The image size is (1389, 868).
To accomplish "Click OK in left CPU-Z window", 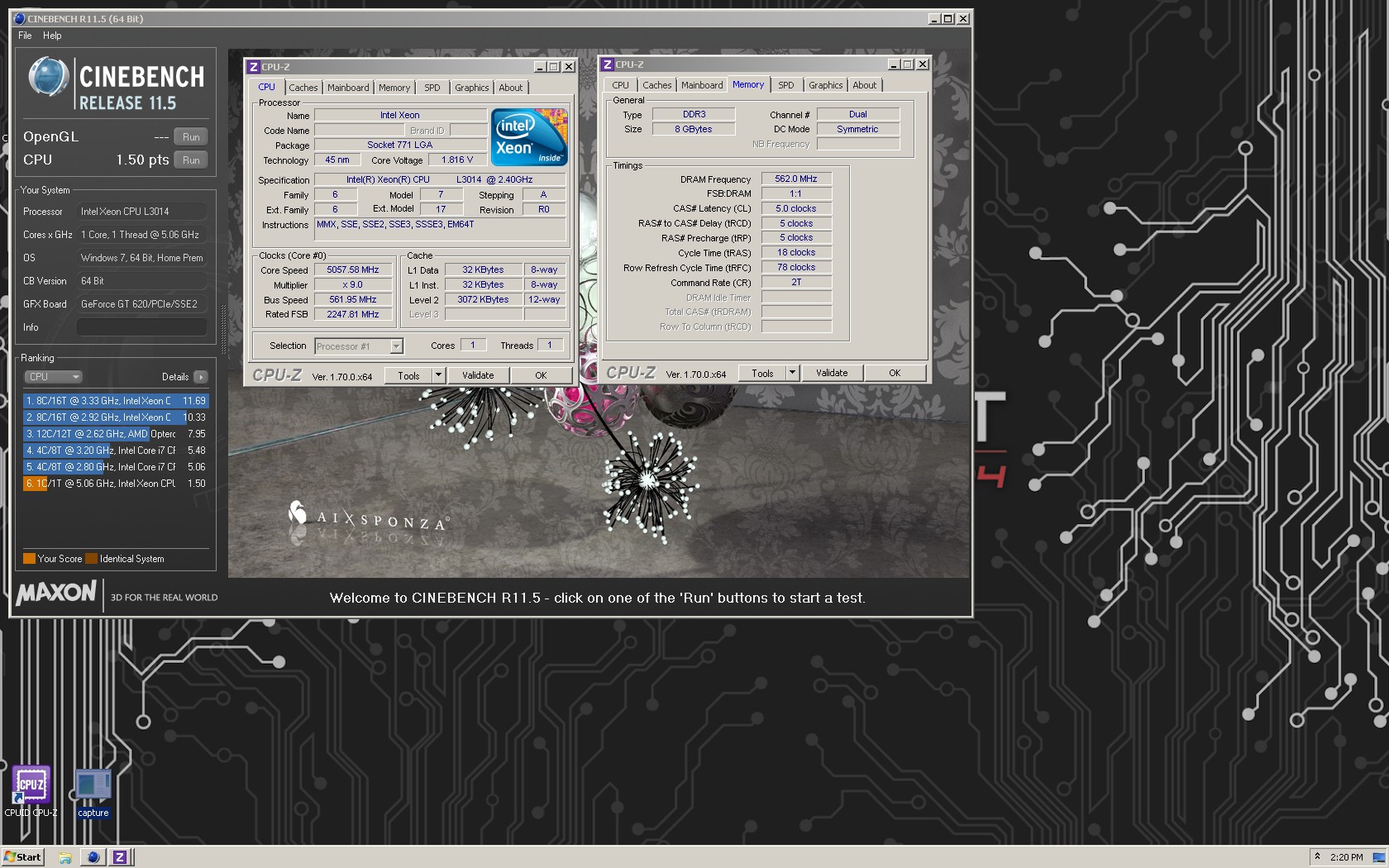I will 541,375.
